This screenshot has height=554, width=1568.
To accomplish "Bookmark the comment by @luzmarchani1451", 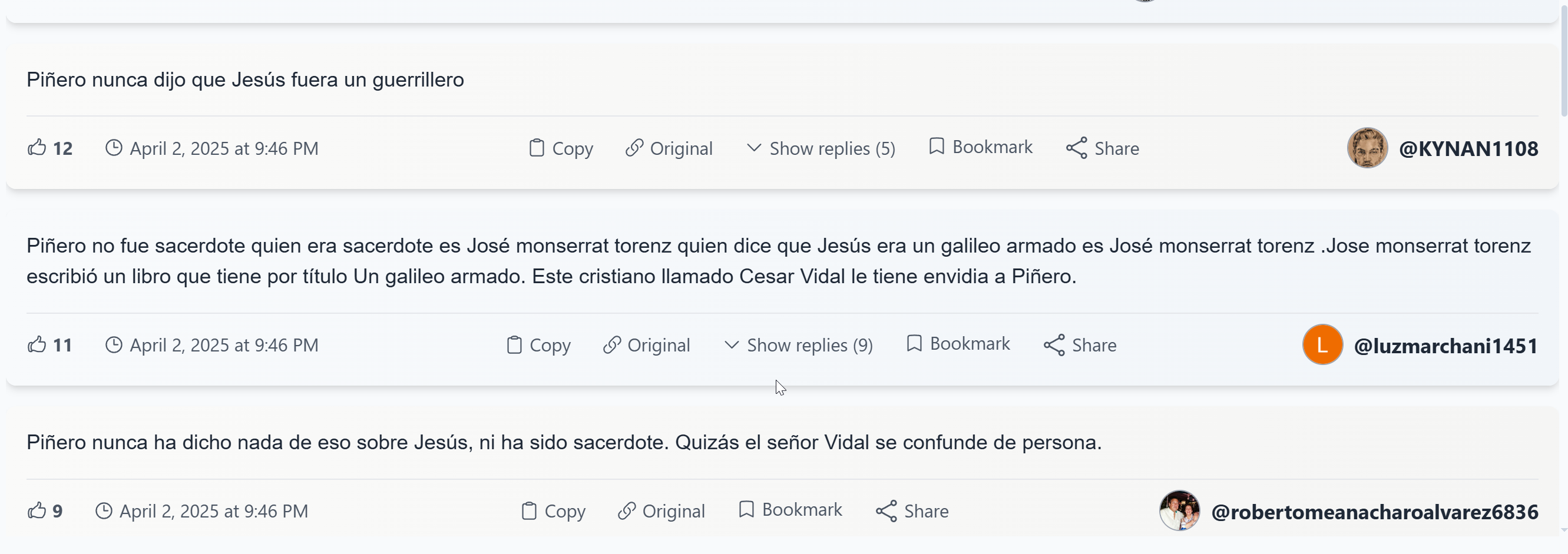I will coord(958,344).
